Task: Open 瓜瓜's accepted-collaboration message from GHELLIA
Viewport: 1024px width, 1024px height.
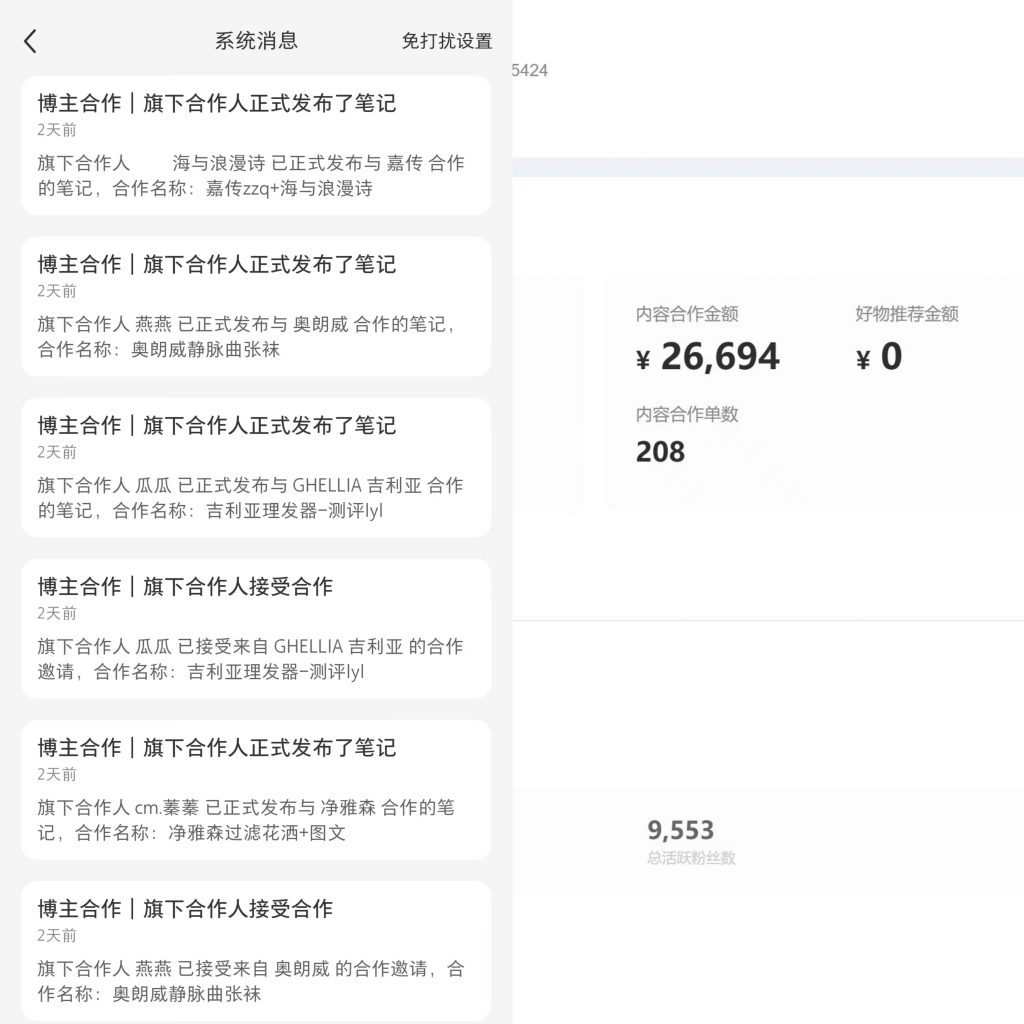Action: tap(255, 628)
